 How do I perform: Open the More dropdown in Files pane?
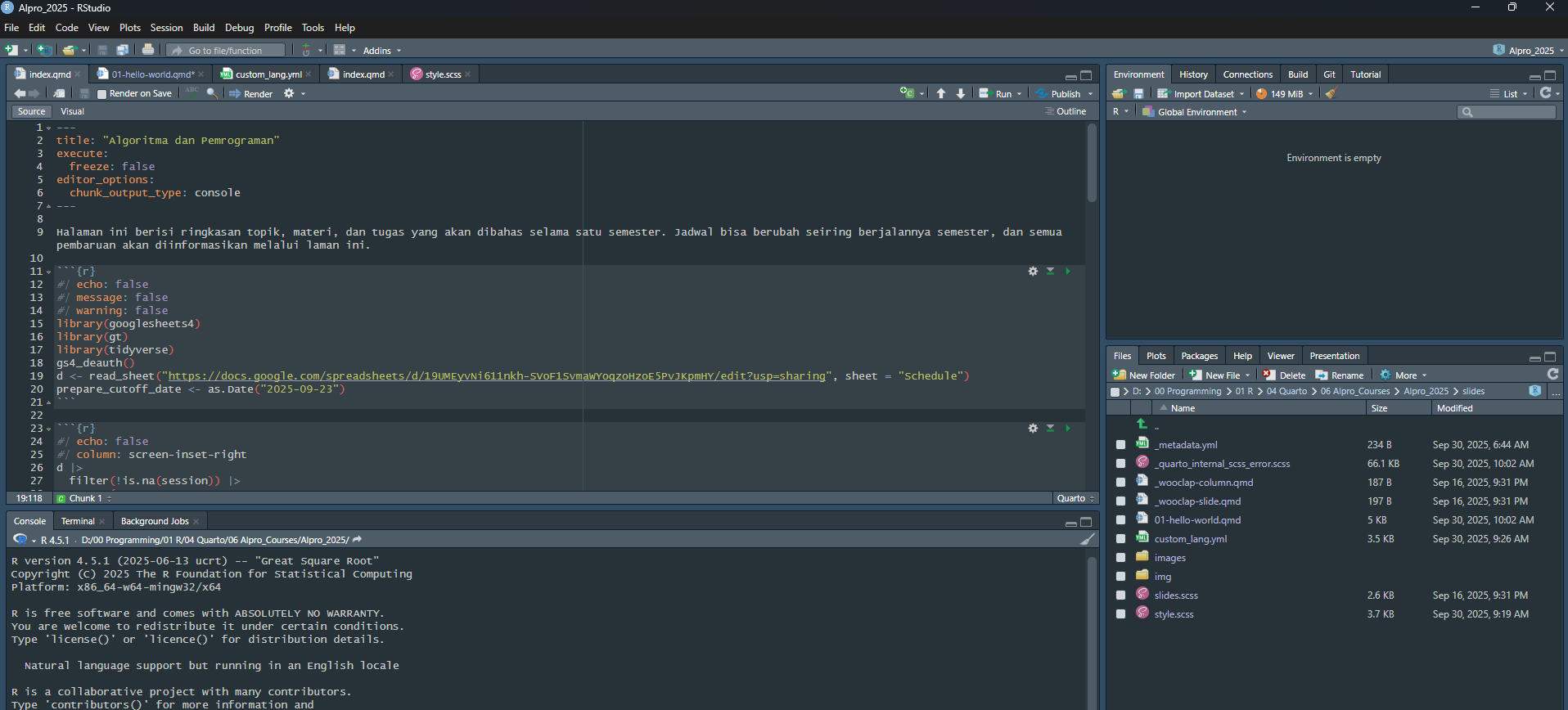click(1405, 375)
